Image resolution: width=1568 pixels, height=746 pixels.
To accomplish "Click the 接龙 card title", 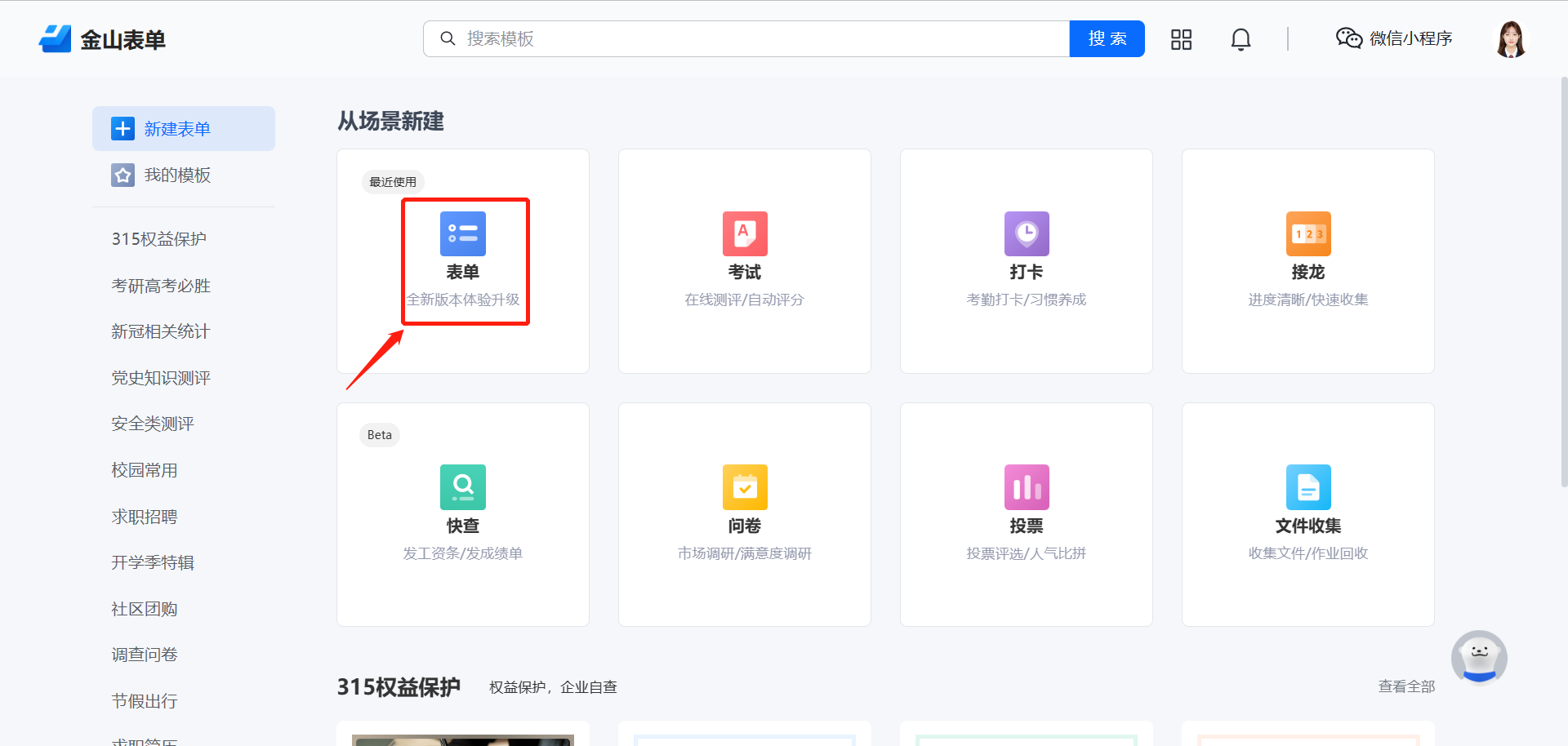I will click(x=1308, y=272).
